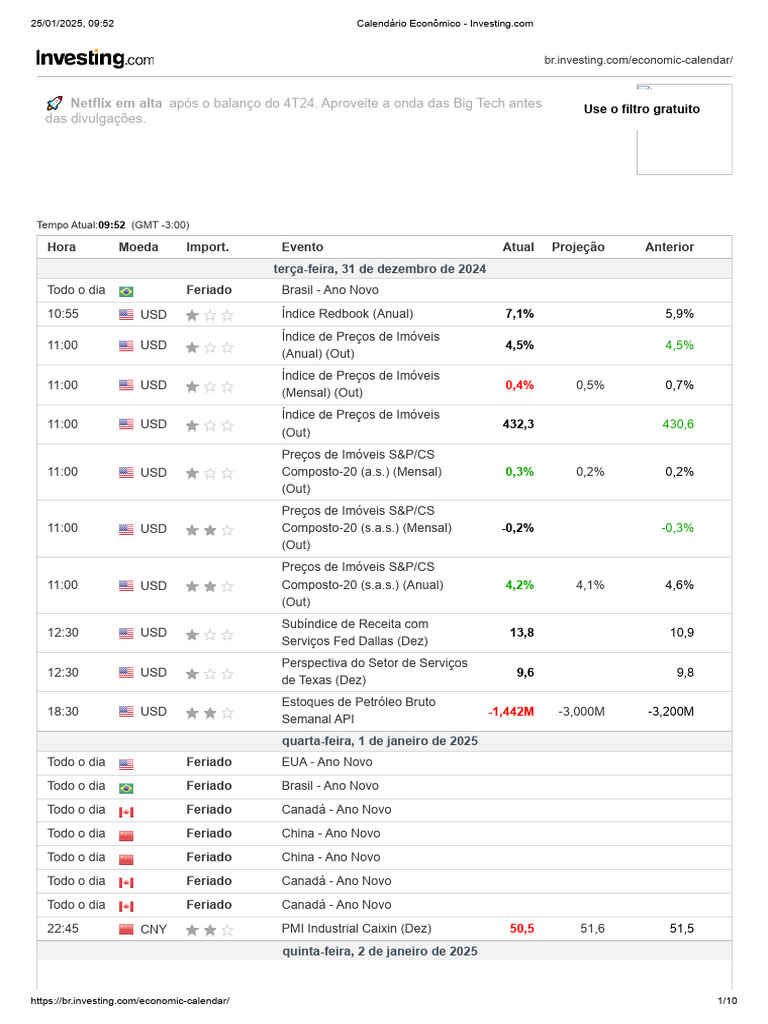Click Brazil flag in Ano Novo holiday row on 31 December
Screen dimensions: 768x1024
[126, 291]
